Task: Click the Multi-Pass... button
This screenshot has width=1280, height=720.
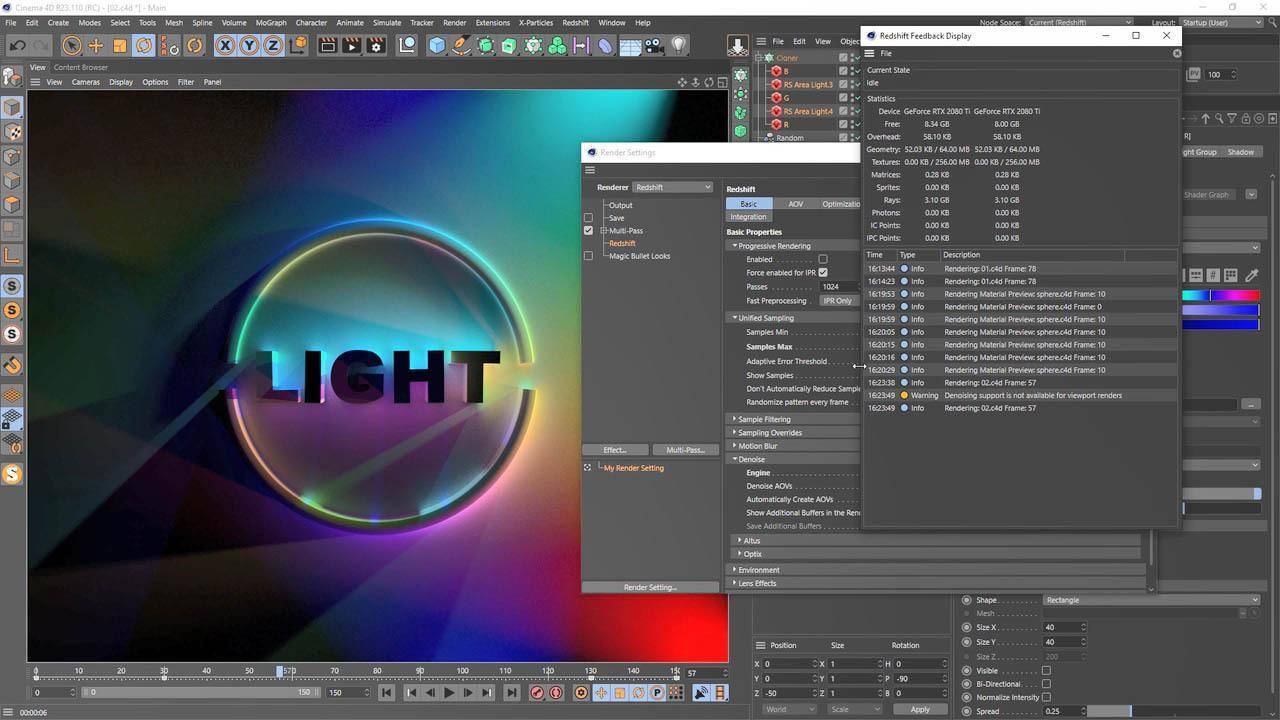Action: point(685,450)
